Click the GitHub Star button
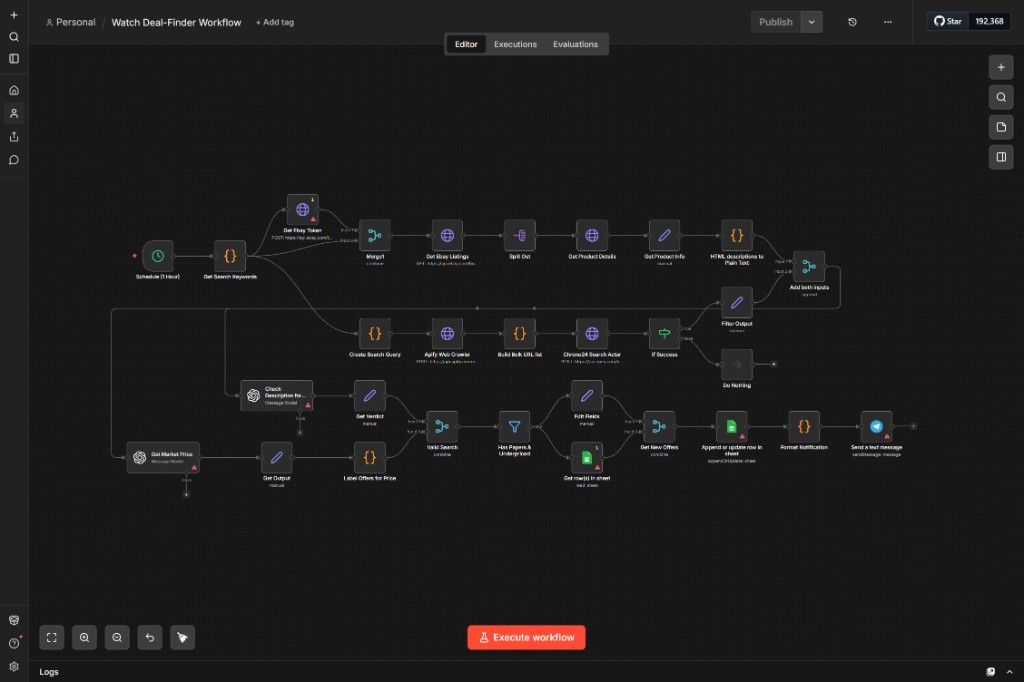Image resolution: width=1024 pixels, height=682 pixels. (948, 22)
